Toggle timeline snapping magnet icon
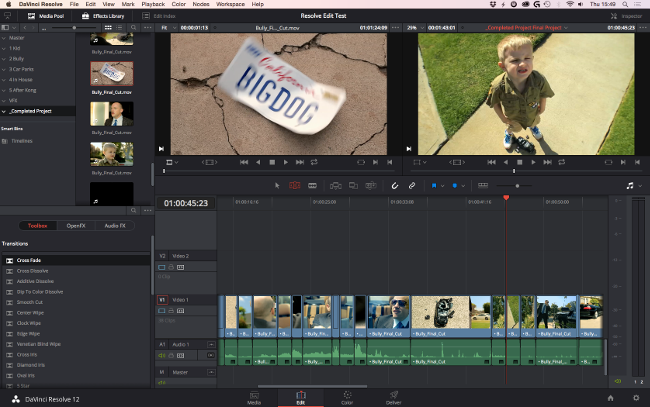Viewport: 650px width, 407px height. point(395,186)
